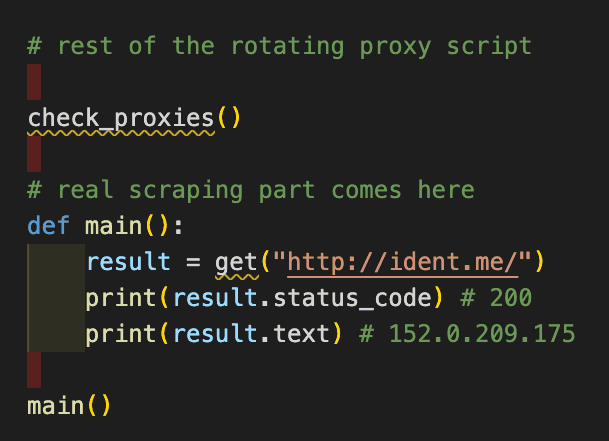Click the 'real scraping part comes here' comment

pos(251,190)
